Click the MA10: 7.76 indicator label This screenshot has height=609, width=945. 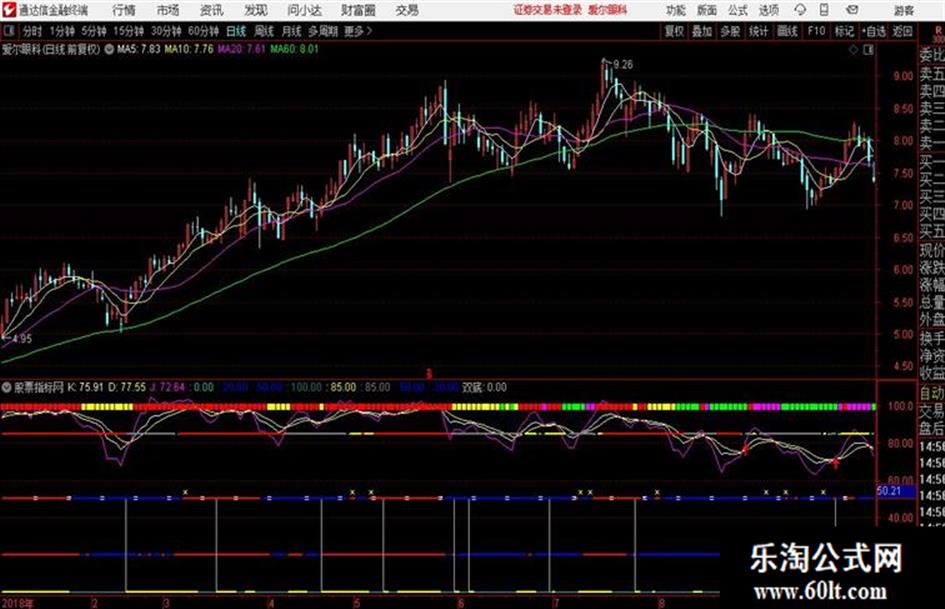click(x=189, y=49)
